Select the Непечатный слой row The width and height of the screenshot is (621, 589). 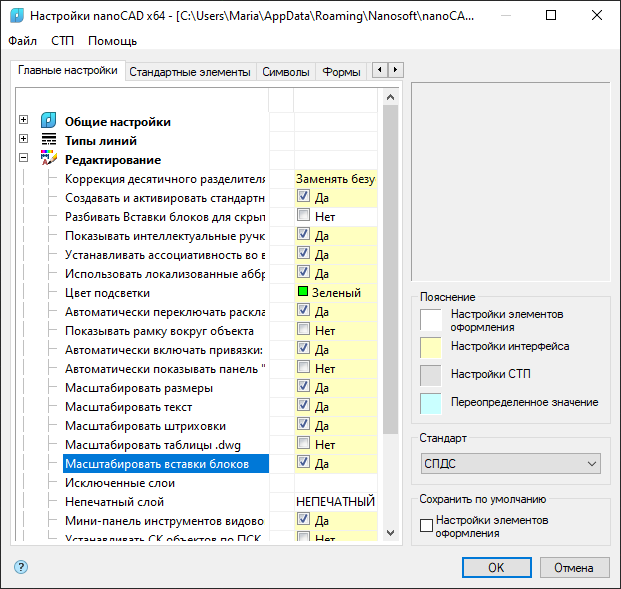[x=164, y=502]
